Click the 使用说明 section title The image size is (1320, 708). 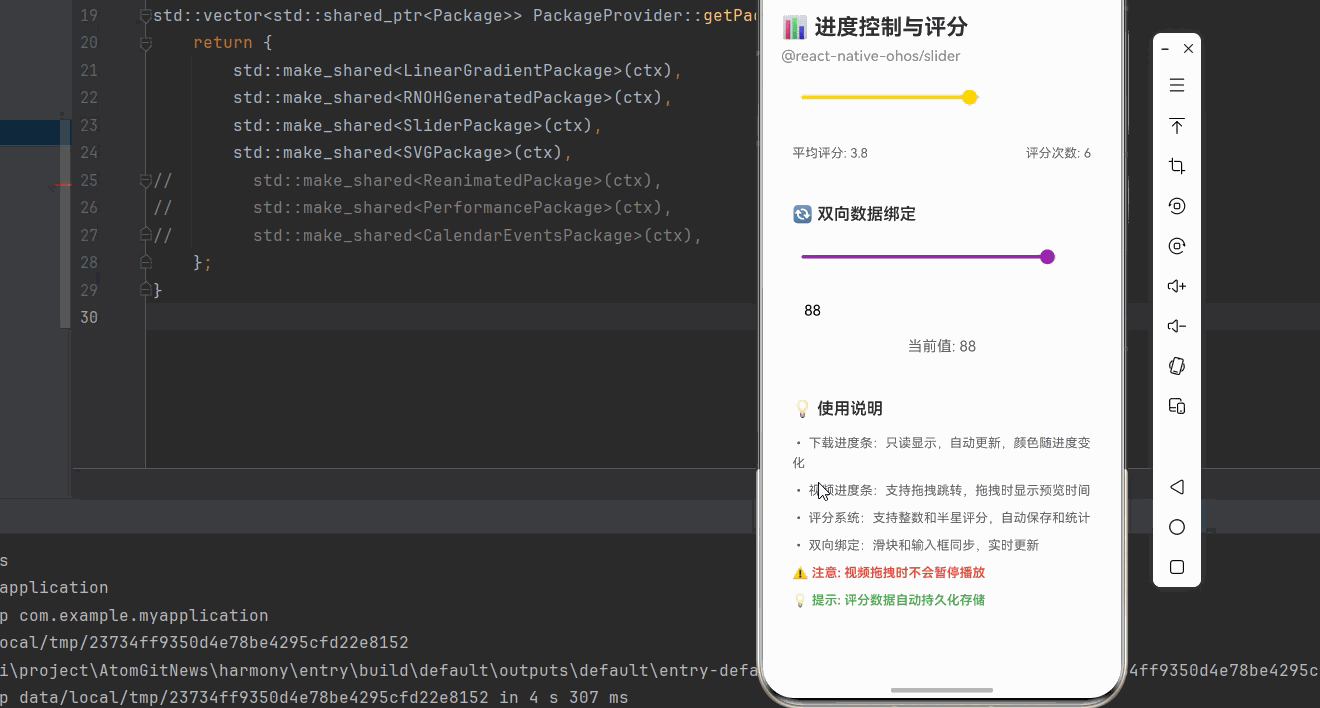pyautogui.click(x=850, y=408)
